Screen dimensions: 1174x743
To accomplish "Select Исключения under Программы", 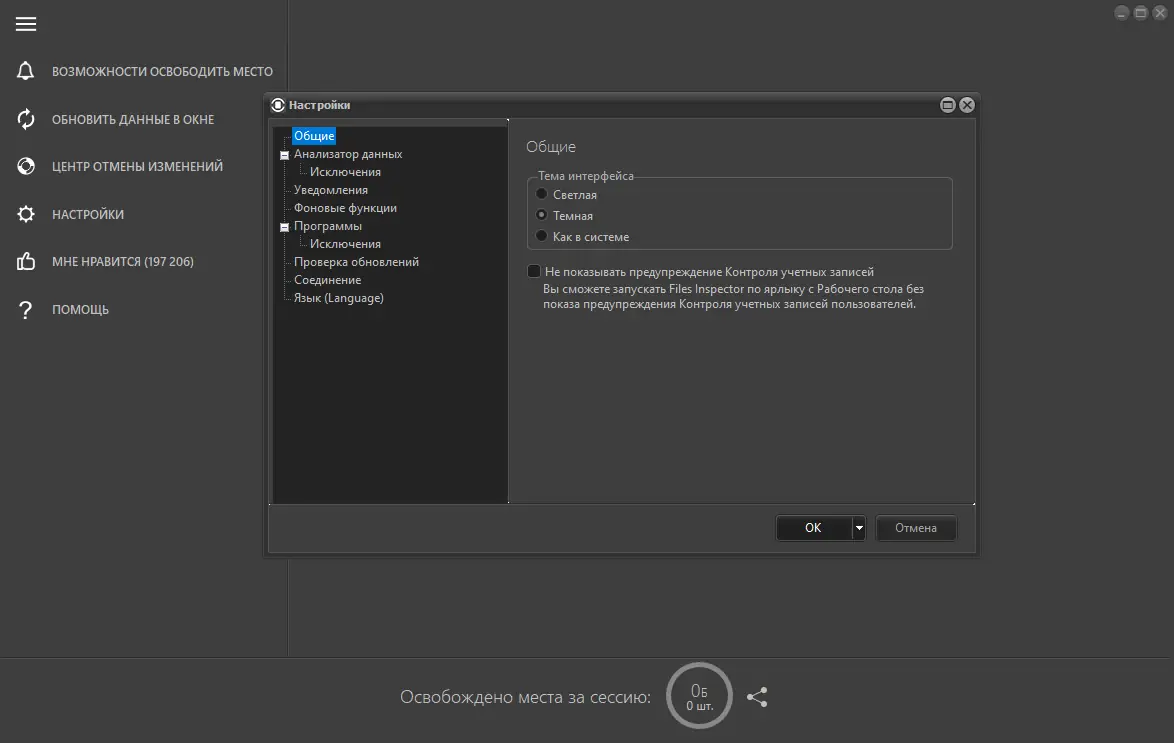I will coord(345,243).
